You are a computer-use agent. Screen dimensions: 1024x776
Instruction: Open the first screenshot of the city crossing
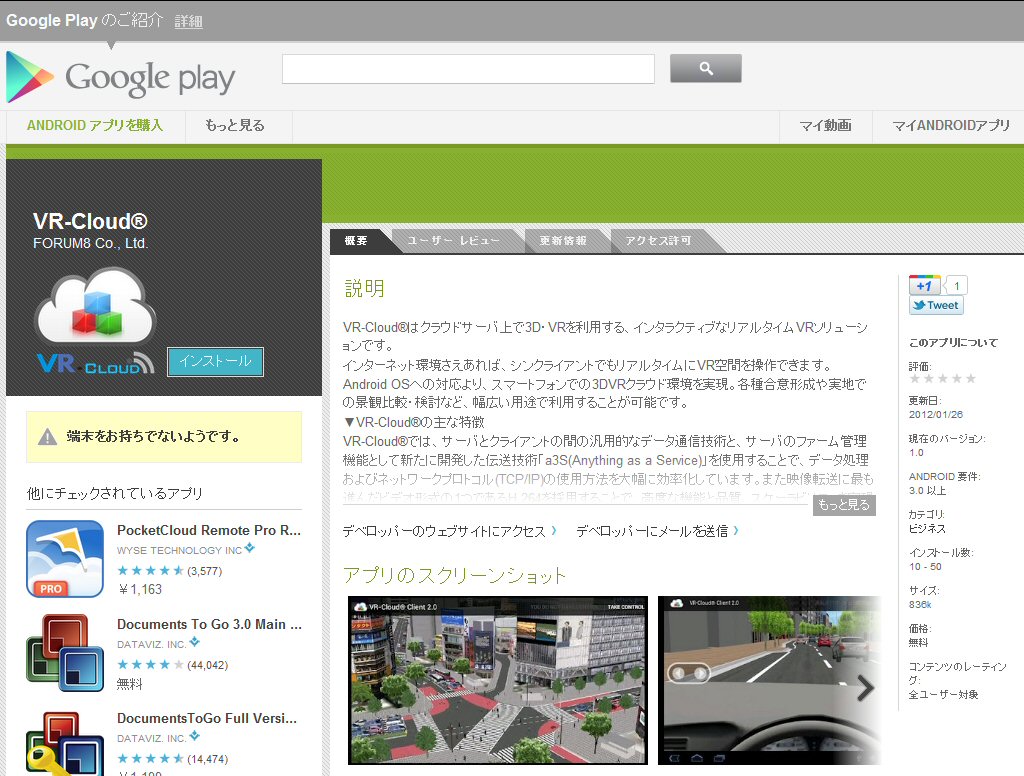coord(498,680)
